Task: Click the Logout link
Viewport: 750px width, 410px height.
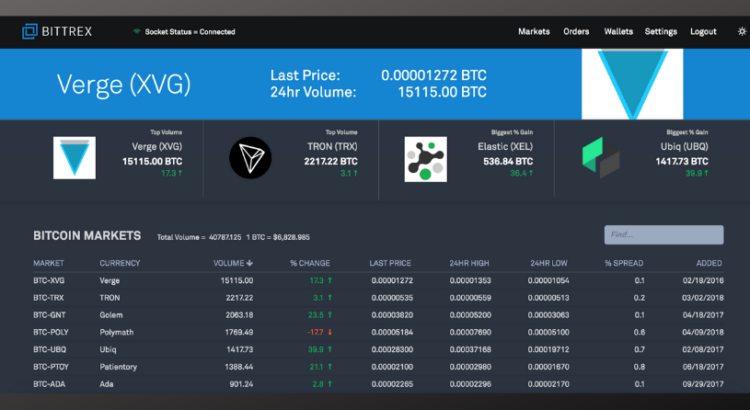Action: [x=703, y=32]
